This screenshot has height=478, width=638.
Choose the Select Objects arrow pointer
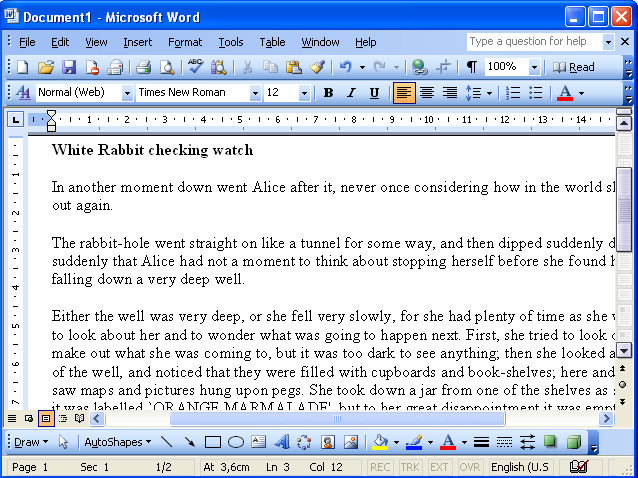[63, 442]
